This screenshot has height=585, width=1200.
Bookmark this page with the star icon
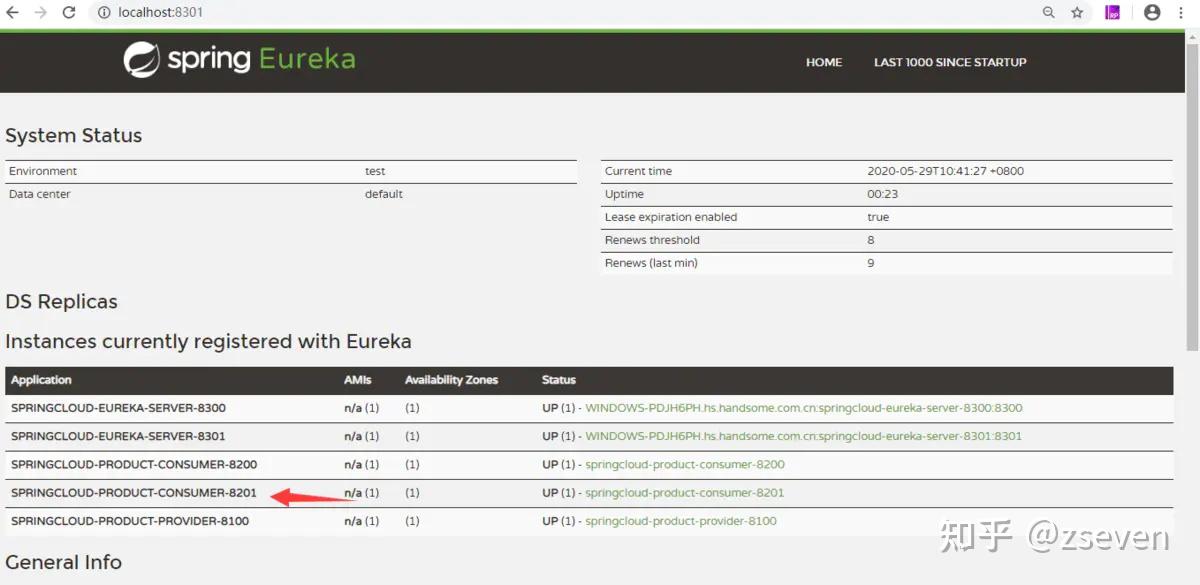(1075, 12)
